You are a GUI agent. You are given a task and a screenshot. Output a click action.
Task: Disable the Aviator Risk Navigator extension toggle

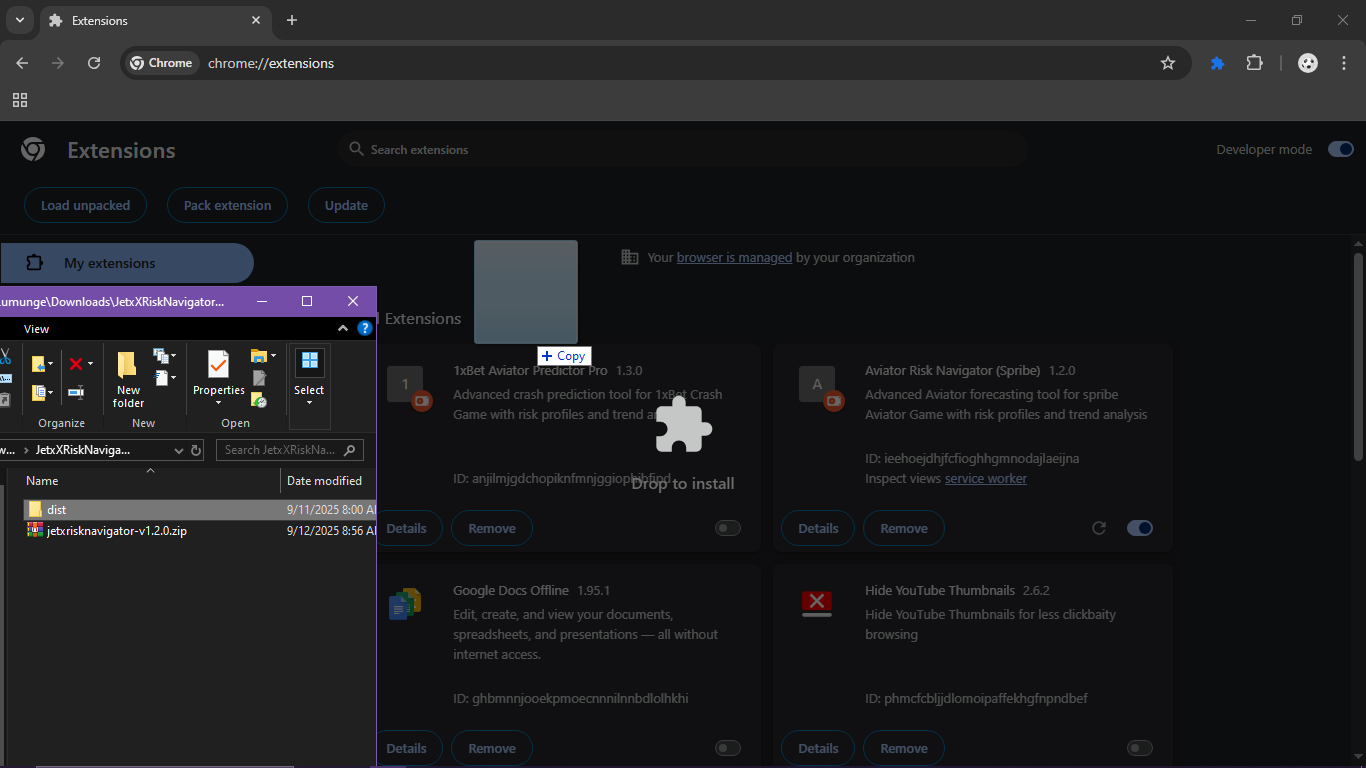click(x=1139, y=528)
